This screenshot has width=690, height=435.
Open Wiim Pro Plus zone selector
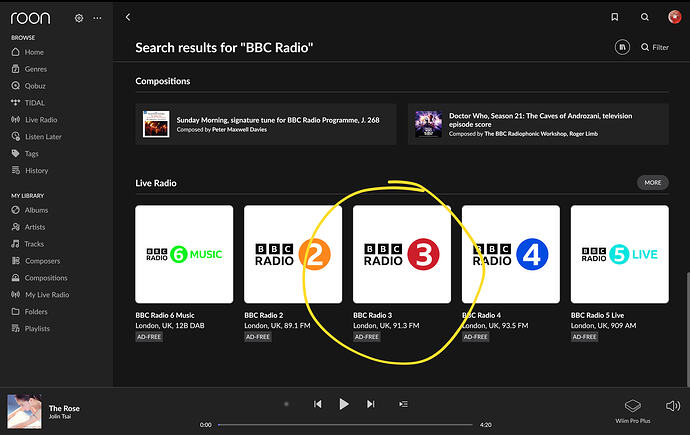(x=633, y=411)
